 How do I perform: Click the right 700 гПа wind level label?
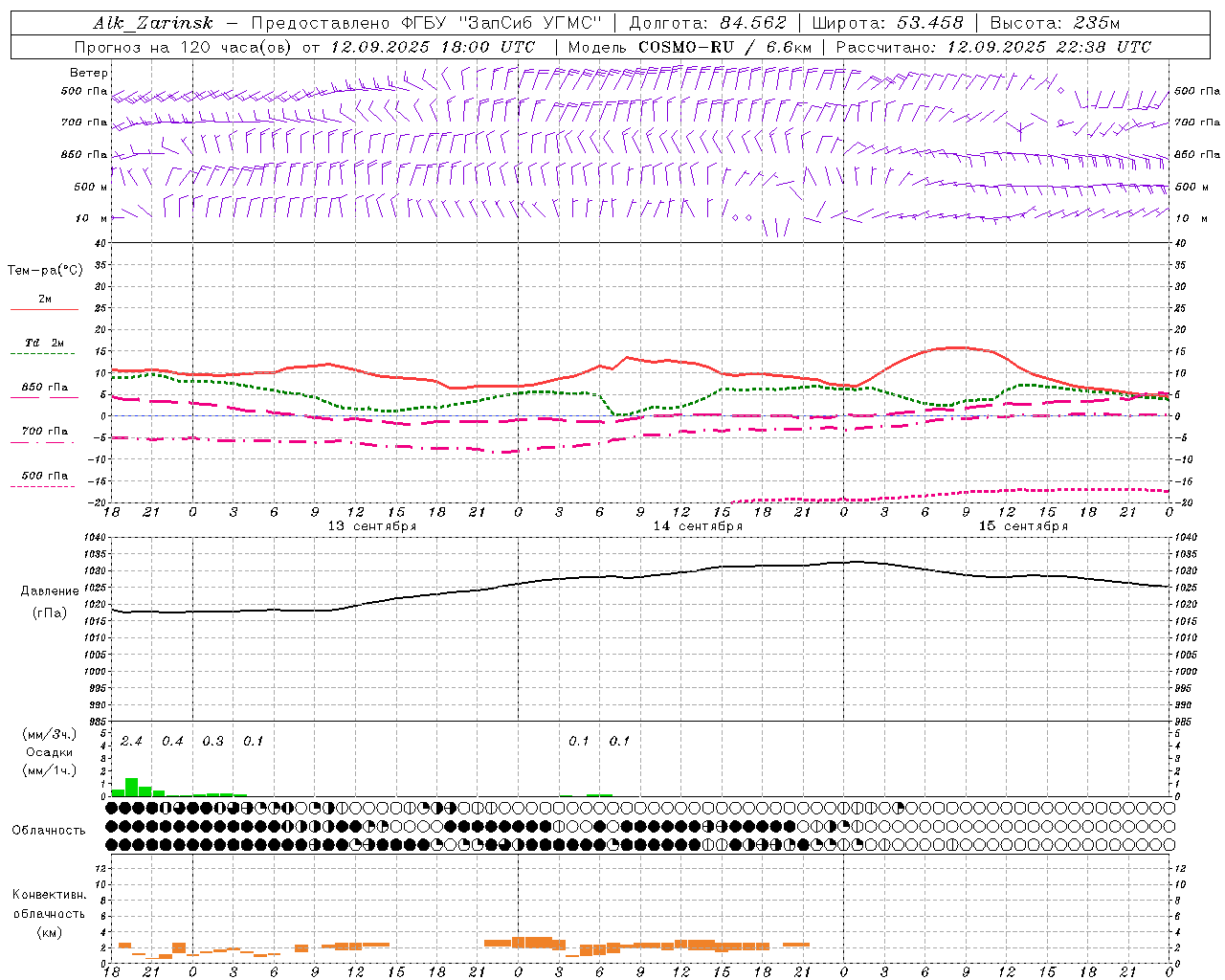1197,122
